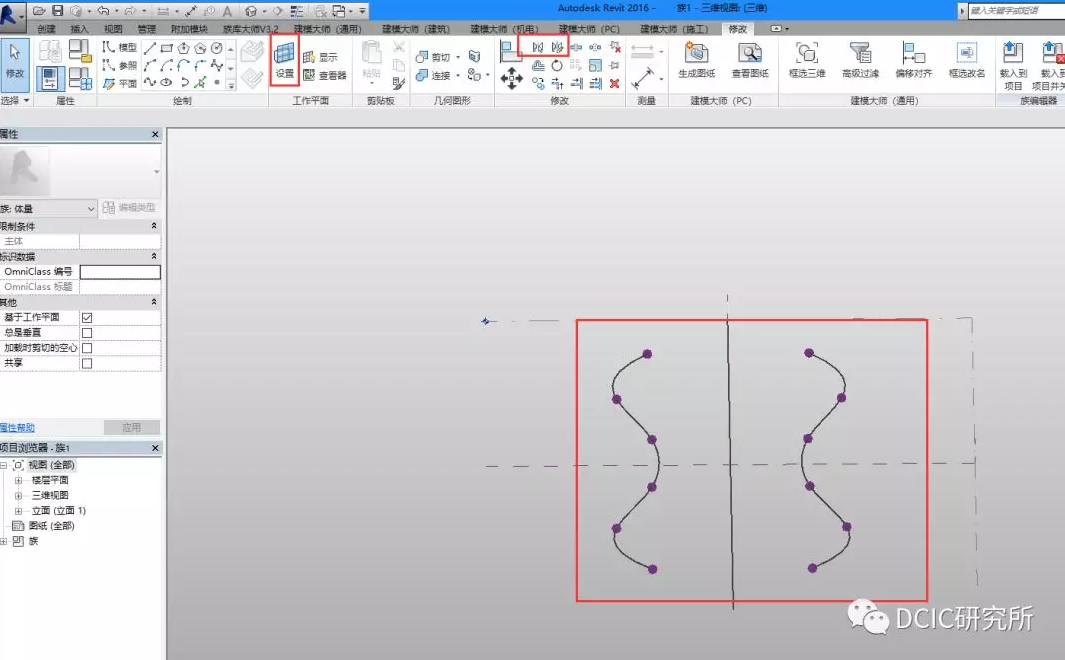The image size is (1065, 660).
Task: Select the 修改 arrow tool
Action: point(15,58)
